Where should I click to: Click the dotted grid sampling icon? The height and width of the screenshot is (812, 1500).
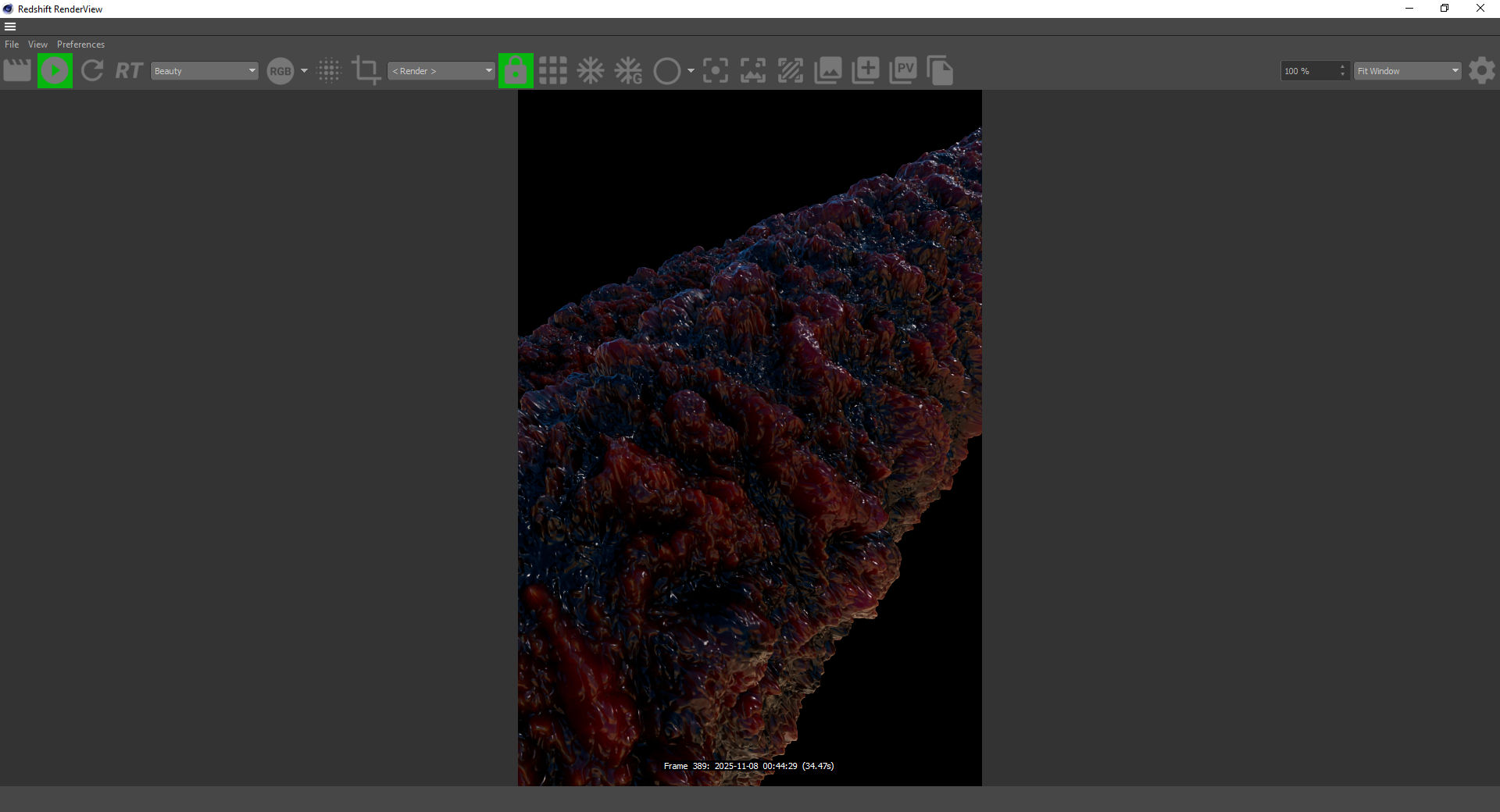329,71
